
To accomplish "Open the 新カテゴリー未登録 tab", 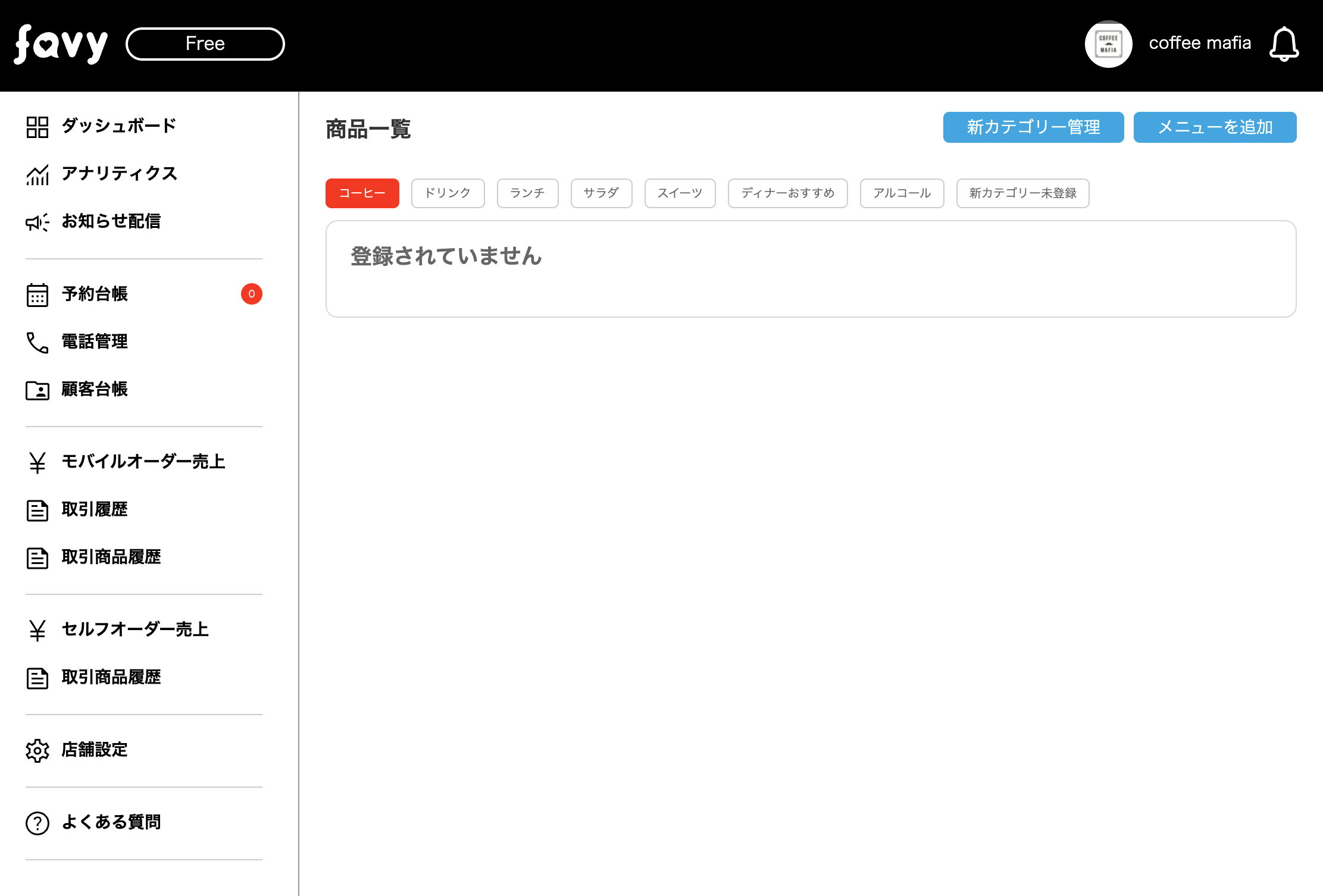I will click(x=1022, y=193).
